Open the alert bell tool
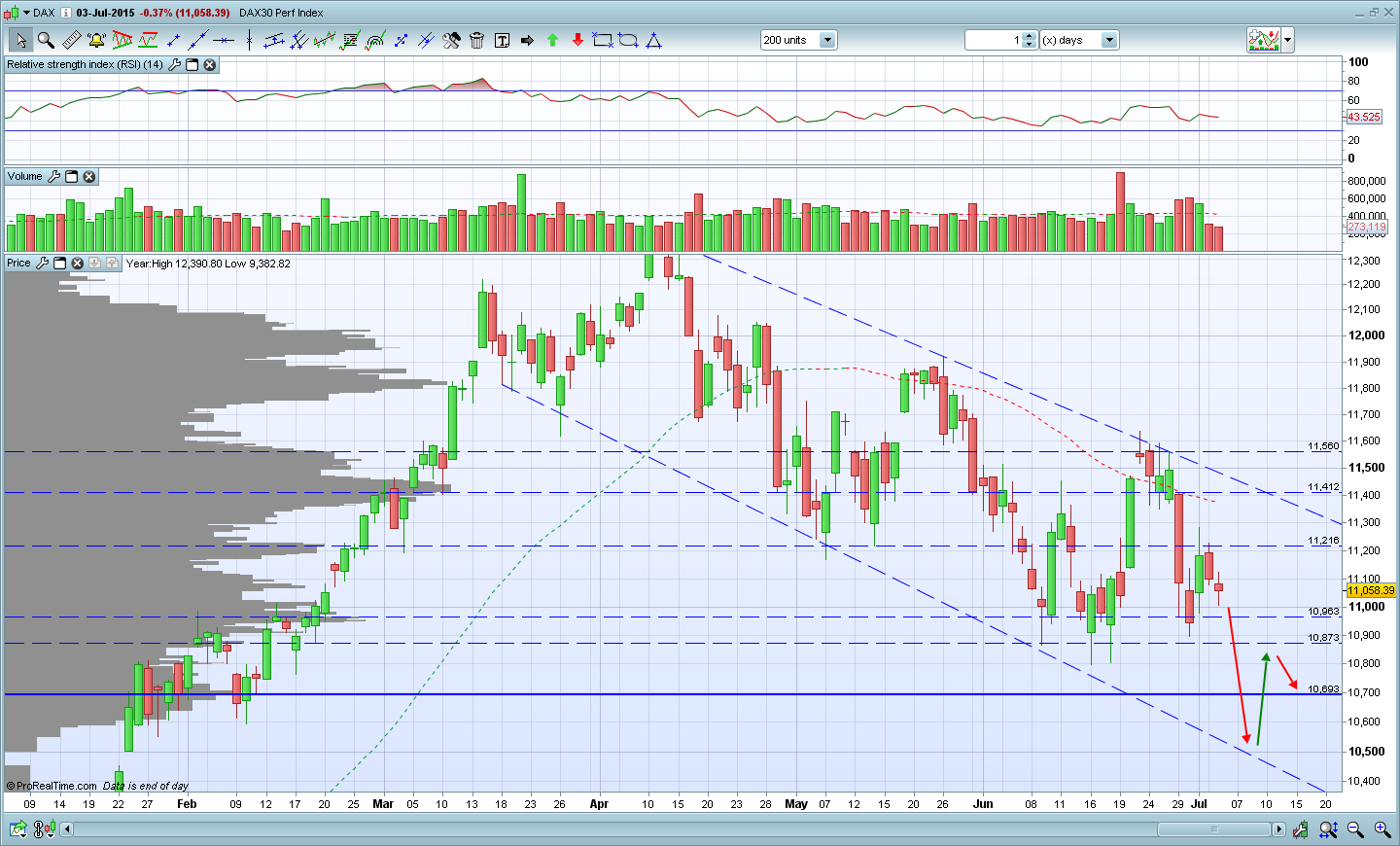 (96, 40)
